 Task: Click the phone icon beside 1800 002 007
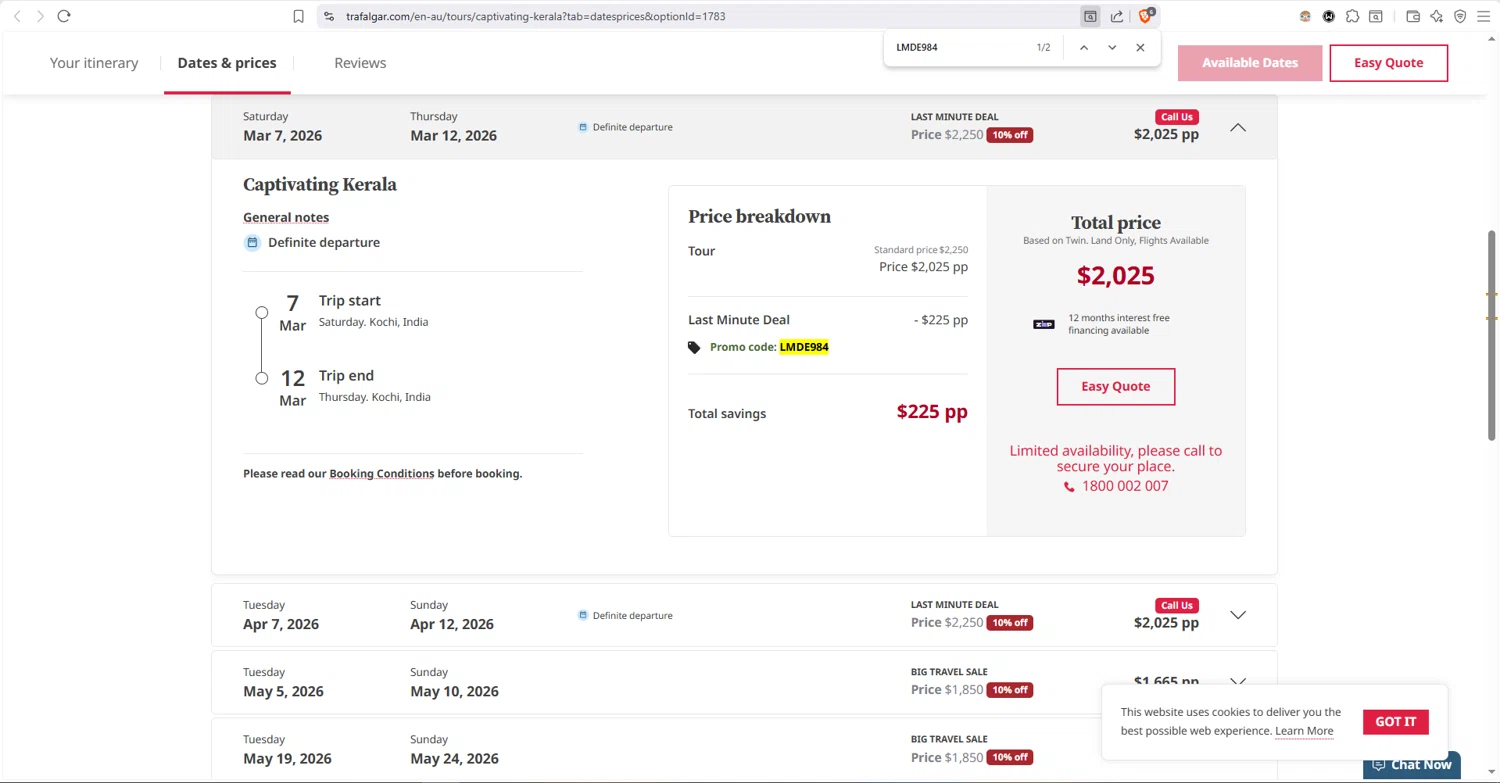[x=1069, y=487]
